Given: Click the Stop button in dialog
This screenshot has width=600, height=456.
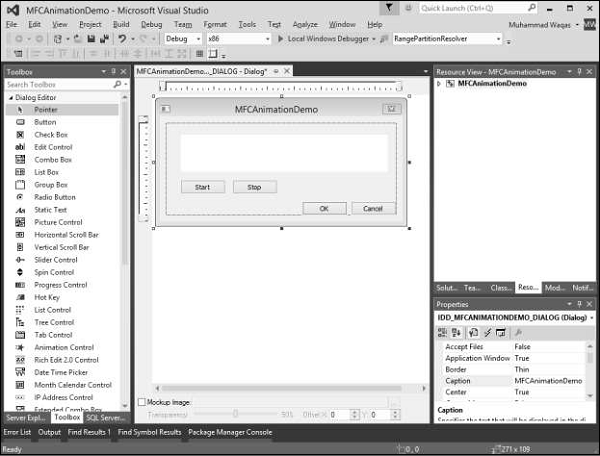Looking at the screenshot, I should 254,187.
